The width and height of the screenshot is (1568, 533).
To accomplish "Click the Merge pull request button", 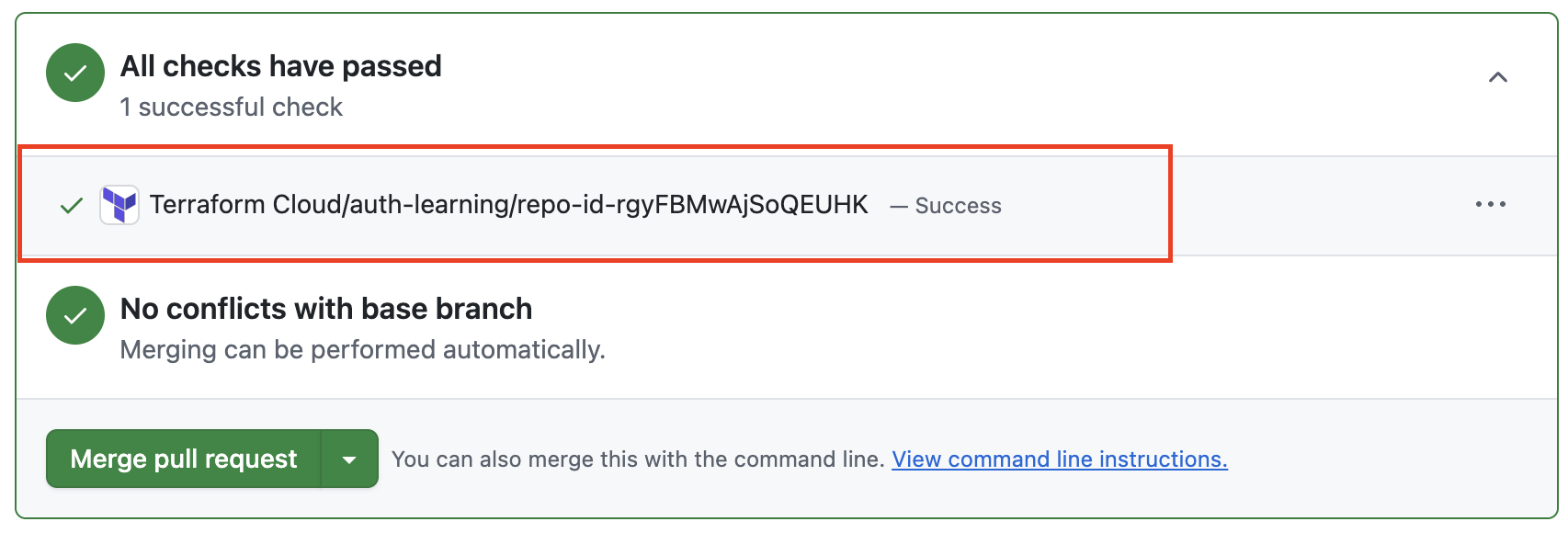I will (x=183, y=459).
